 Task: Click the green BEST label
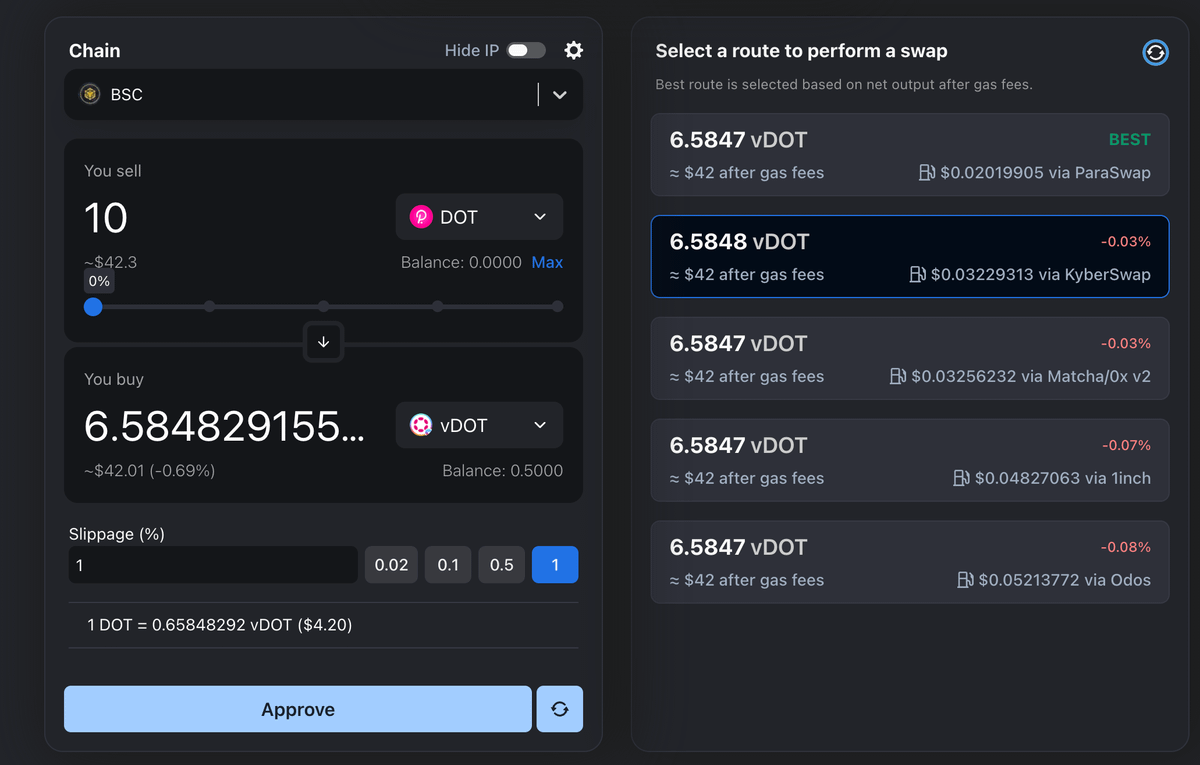1129,140
